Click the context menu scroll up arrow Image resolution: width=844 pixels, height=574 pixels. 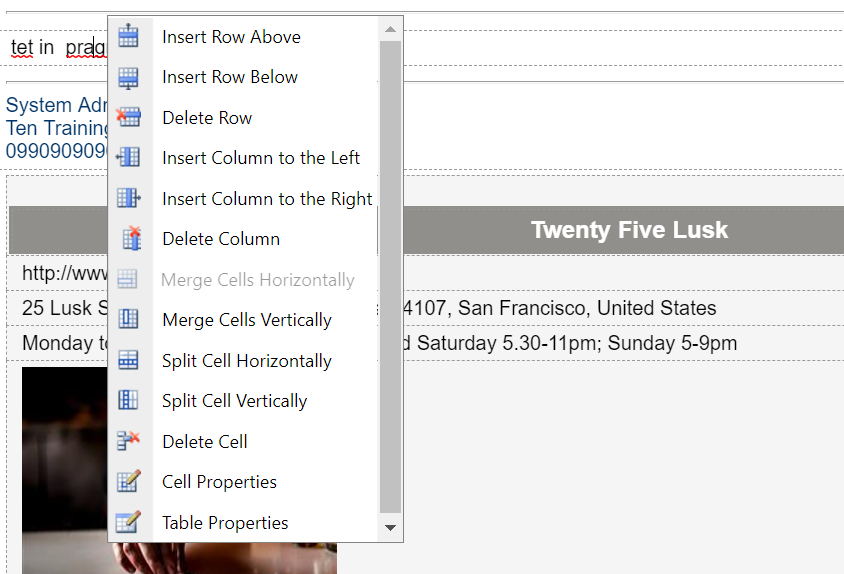tap(390, 30)
